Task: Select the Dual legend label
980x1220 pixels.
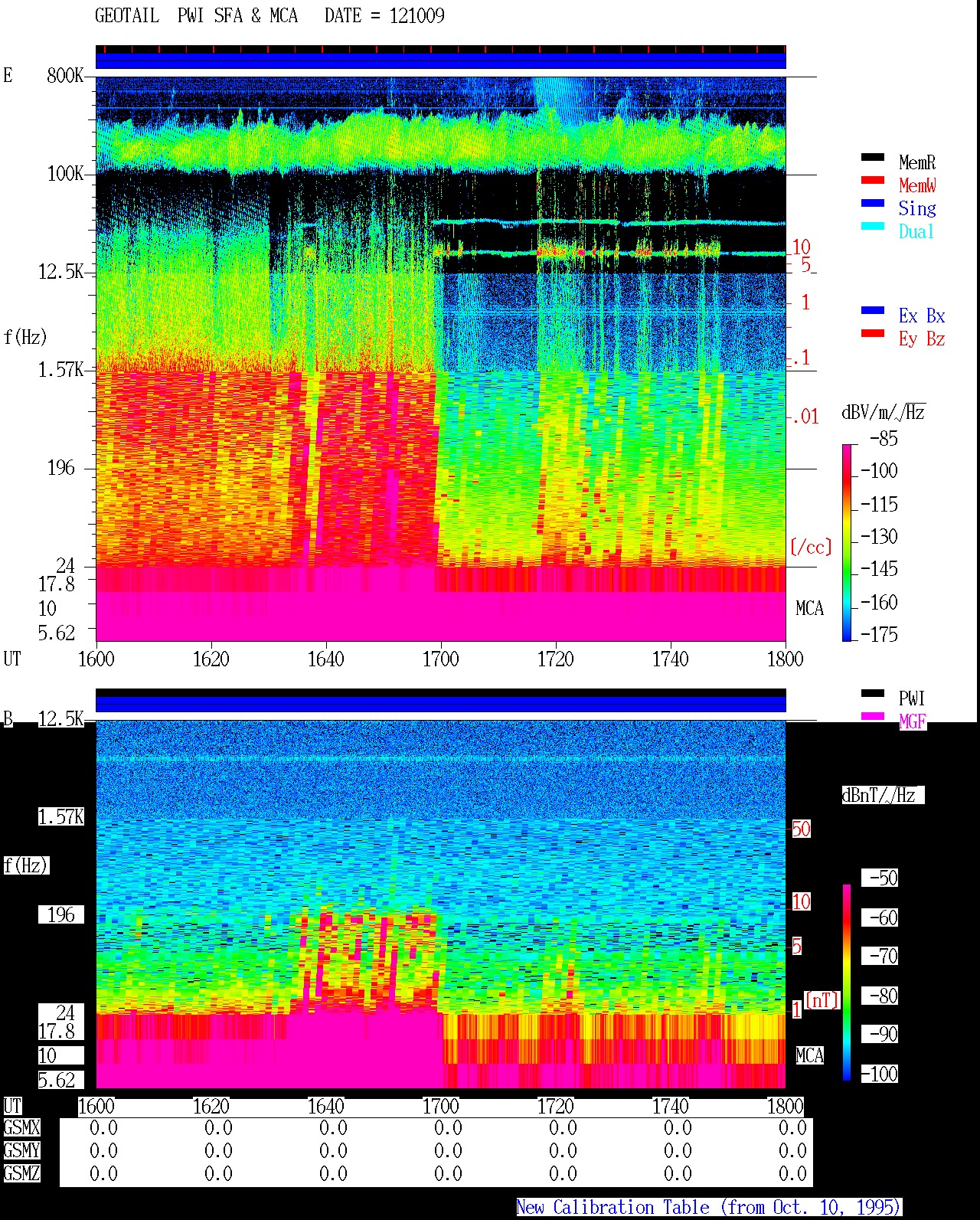Action: coord(917,231)
